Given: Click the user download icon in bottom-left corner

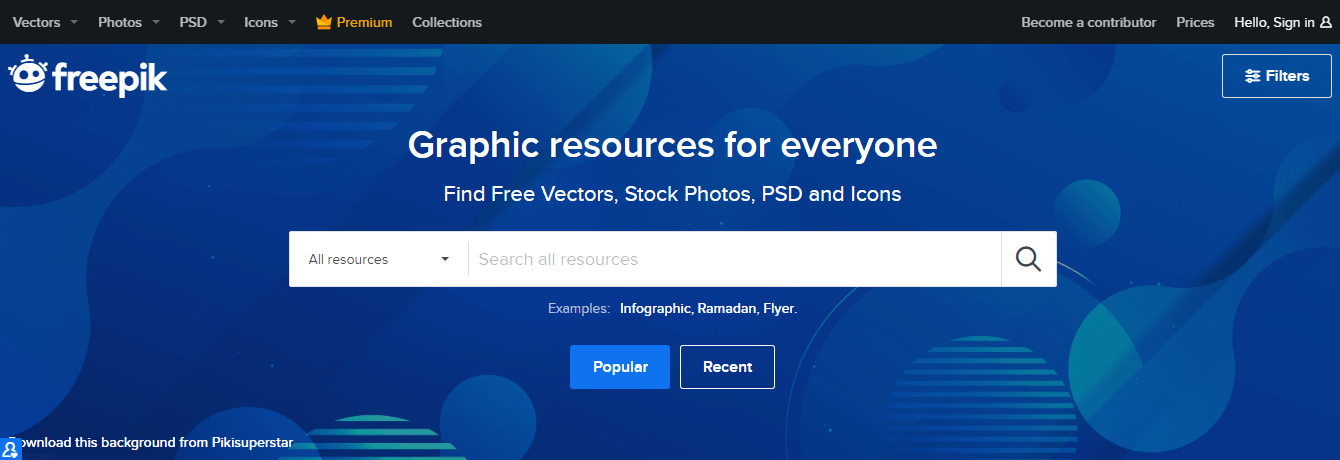Looking at the screenshot, I should (x=10, y=449).
